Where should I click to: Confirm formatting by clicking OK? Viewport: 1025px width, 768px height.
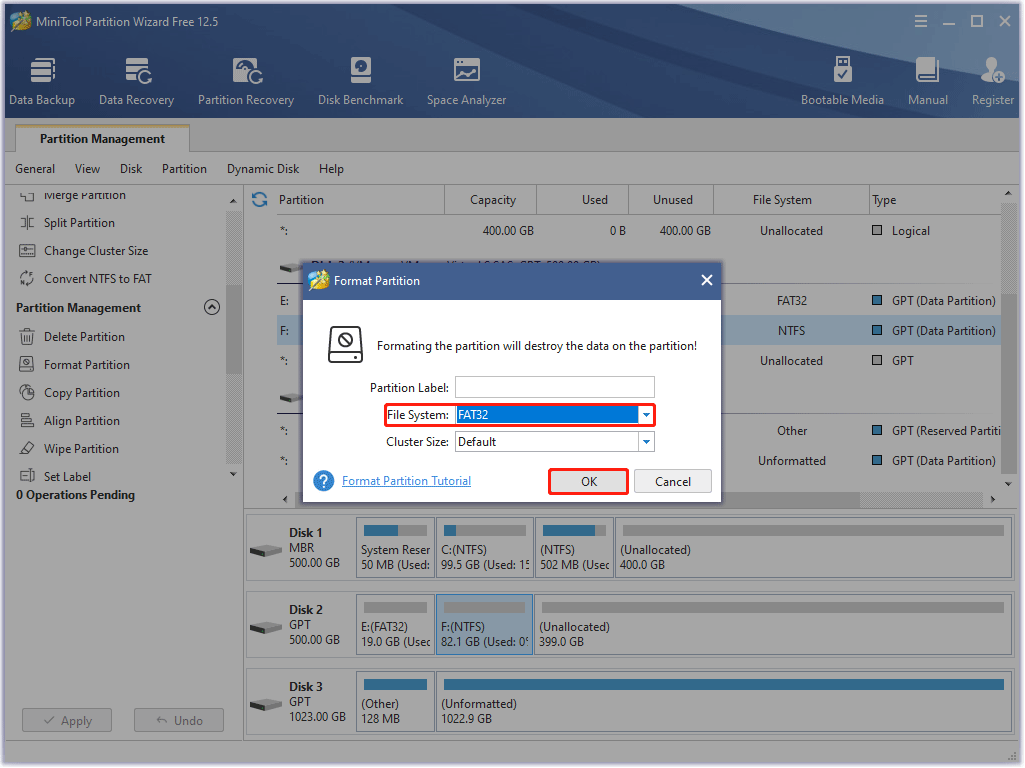[588, 481]
